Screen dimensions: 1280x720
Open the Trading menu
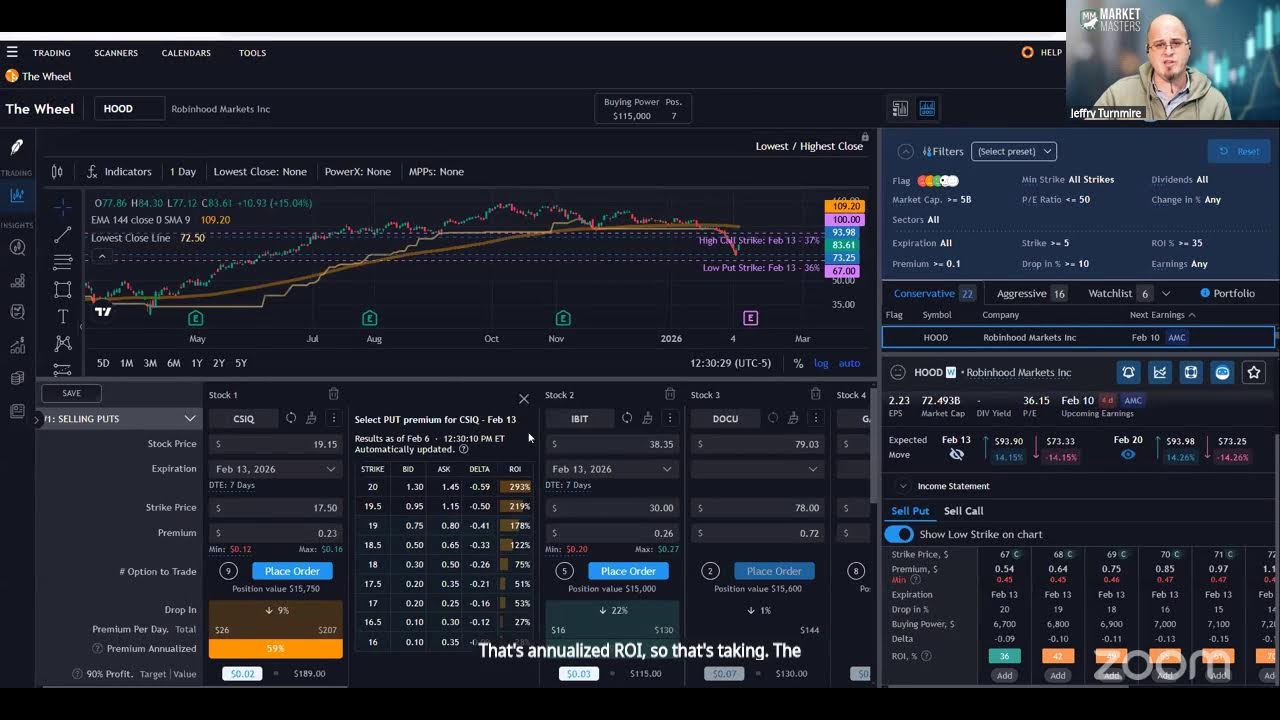51,53
